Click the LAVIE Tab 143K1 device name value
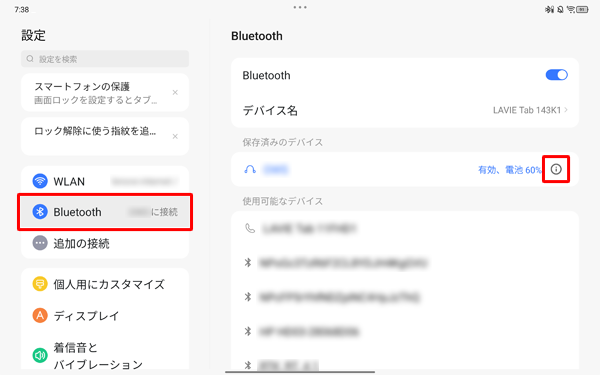 point(527,110)
